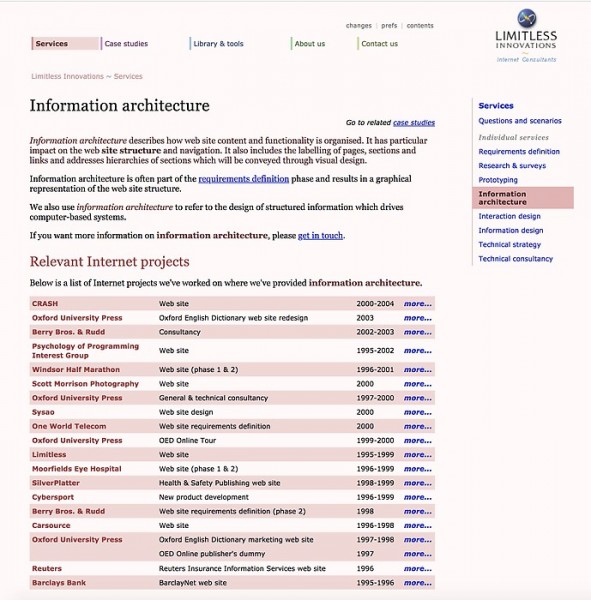Click the Reuters project name

47,569
